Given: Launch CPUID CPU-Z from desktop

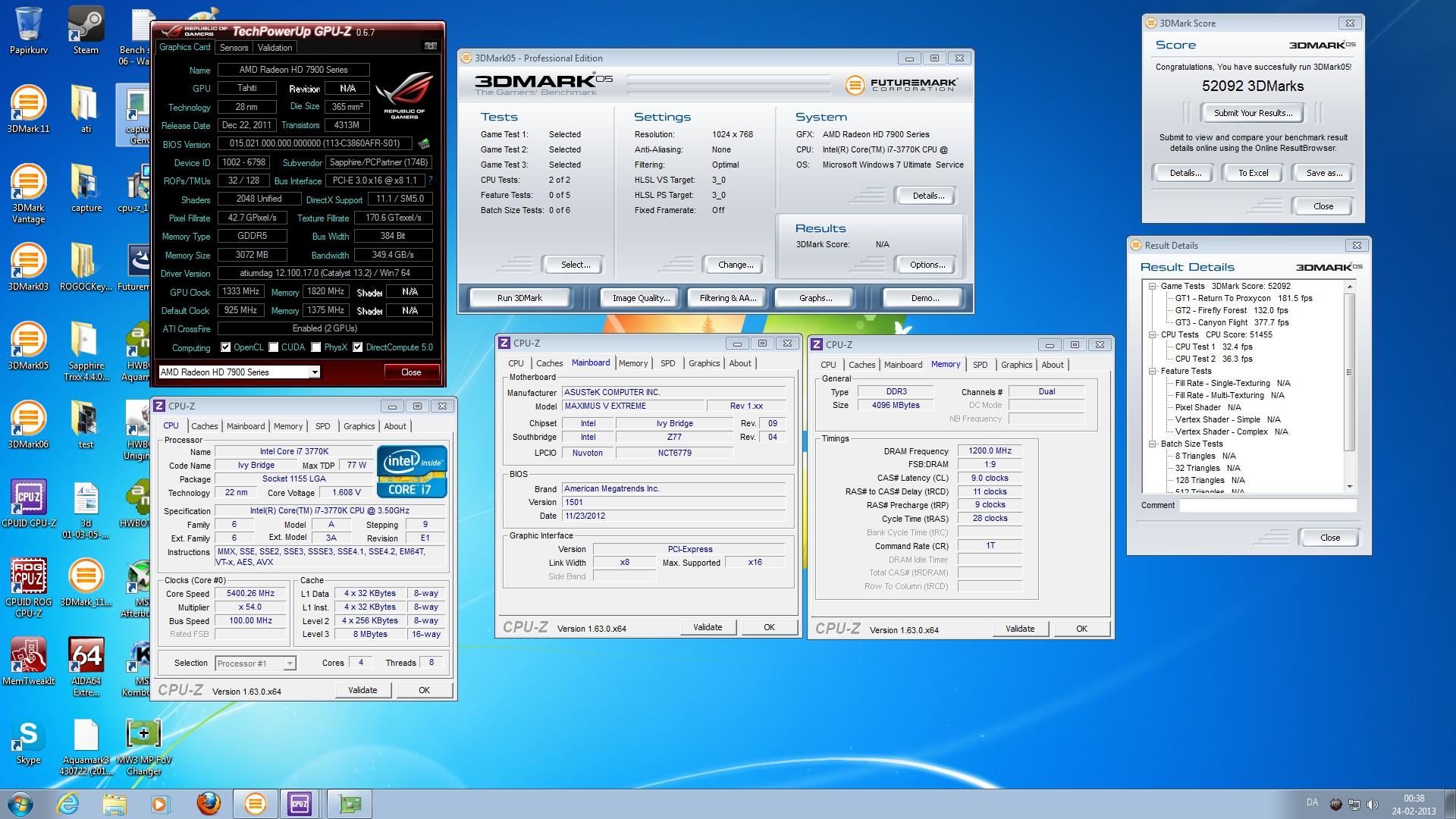Looking at the screenshot, I should [x=28, y=503].
